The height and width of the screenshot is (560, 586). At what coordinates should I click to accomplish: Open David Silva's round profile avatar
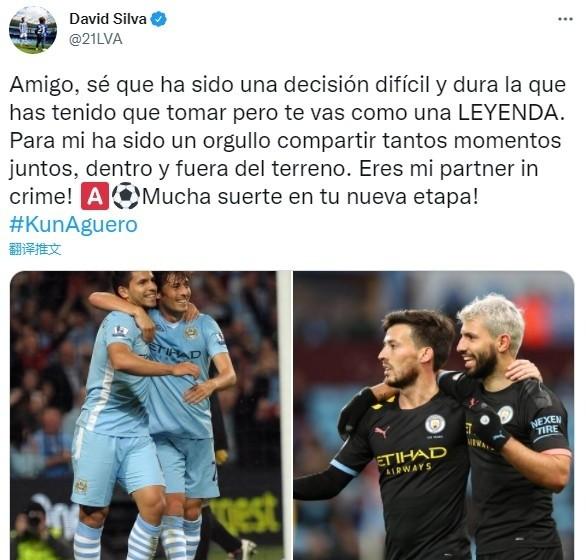click(x=33, y=30)
